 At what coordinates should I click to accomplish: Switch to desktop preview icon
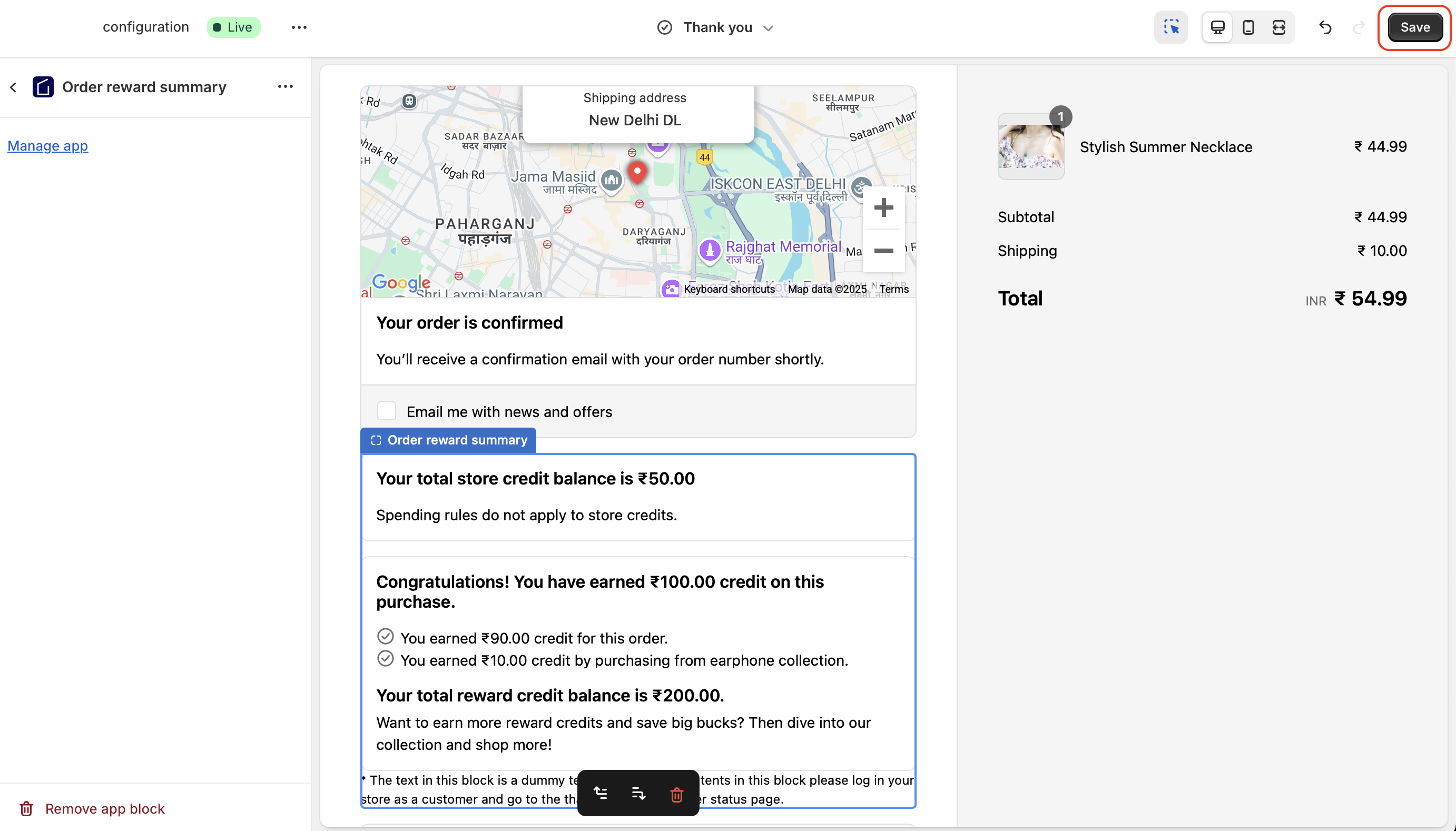[1217, 27]
